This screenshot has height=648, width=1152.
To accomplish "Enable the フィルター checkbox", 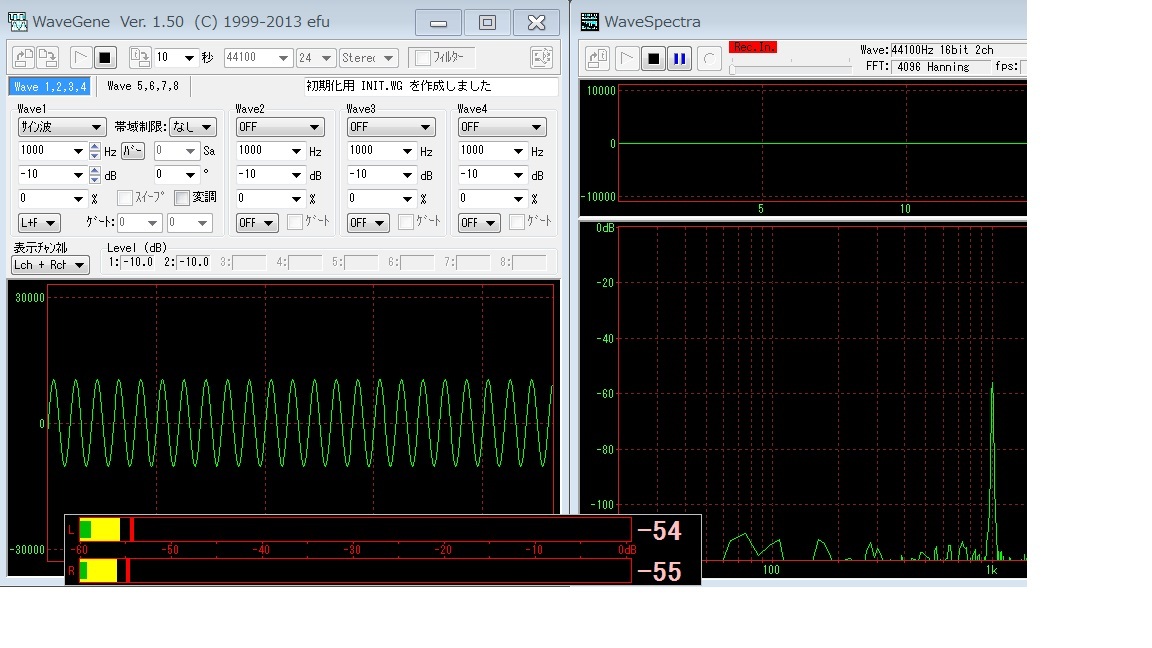I will coord(423,57).
